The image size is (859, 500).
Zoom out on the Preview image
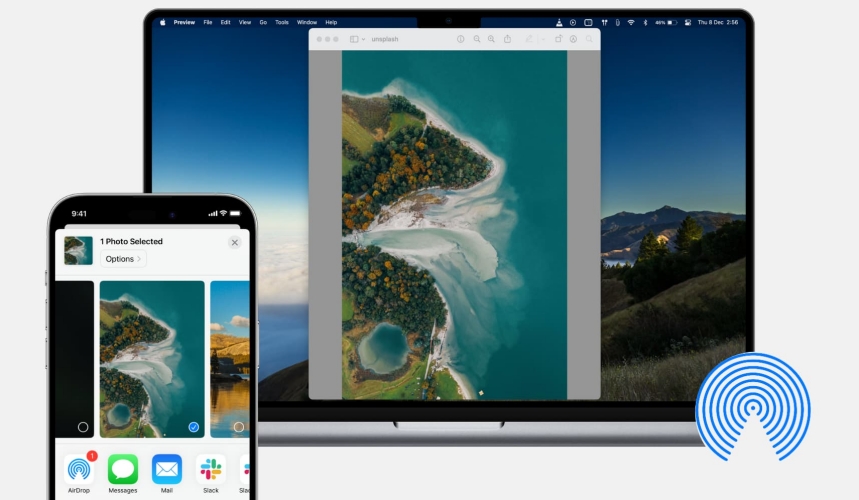(477, 39)
